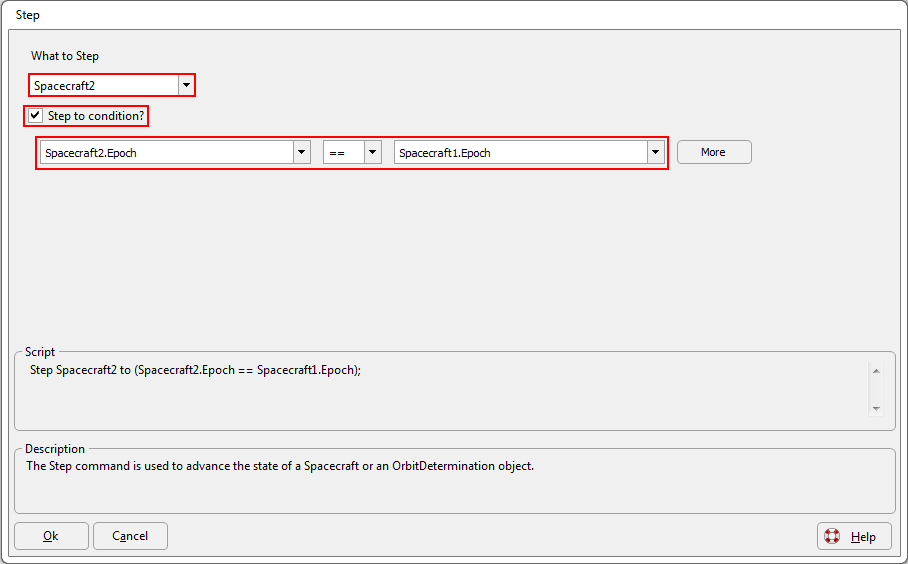Image resolution: width=908 pixels, height=564 pixels.
Task: Click the == operator text field
Action: 344,152
